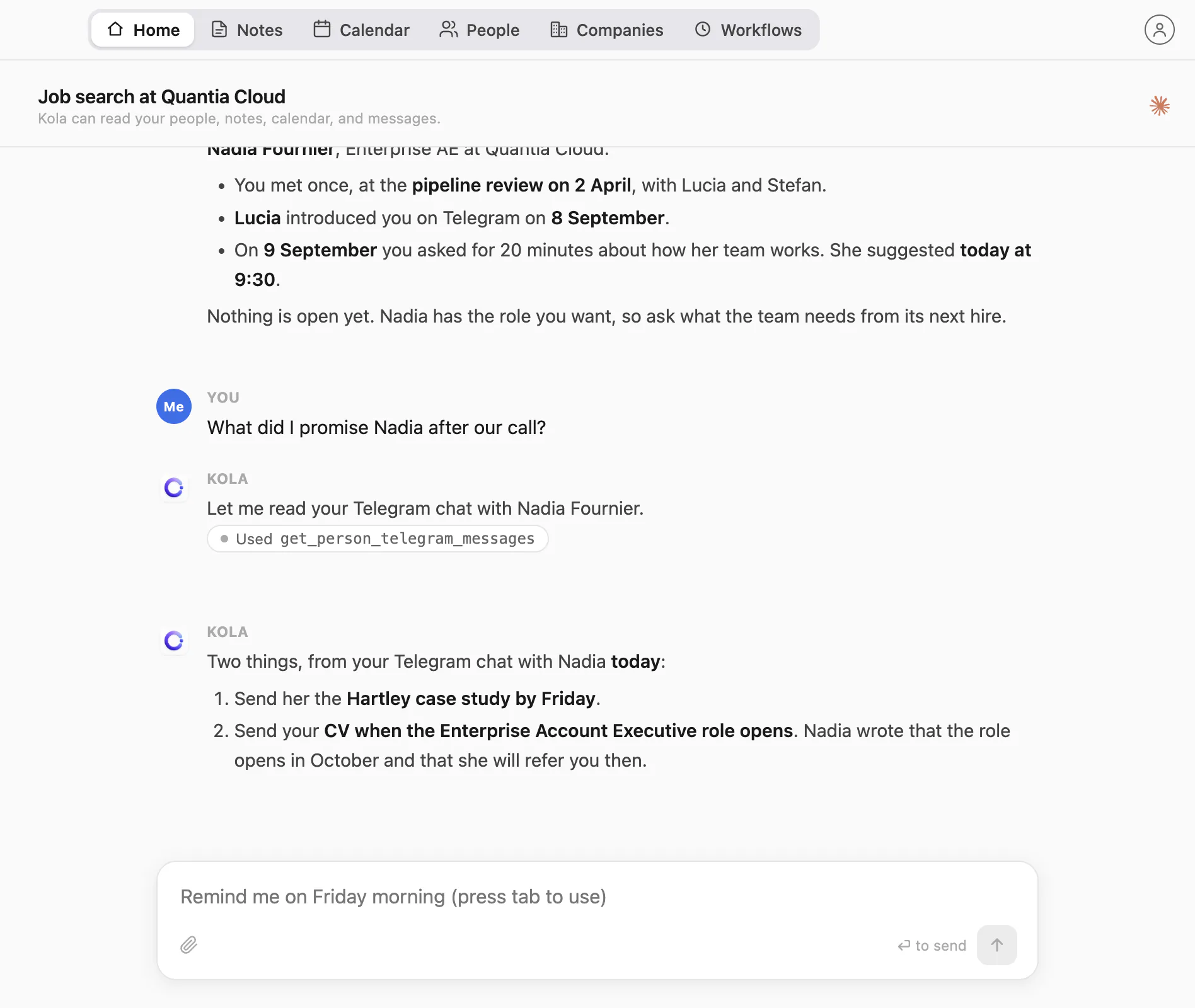Click the clock icon beside Workflows
The image size is (1195, 1008).
(x=703, y=29)
